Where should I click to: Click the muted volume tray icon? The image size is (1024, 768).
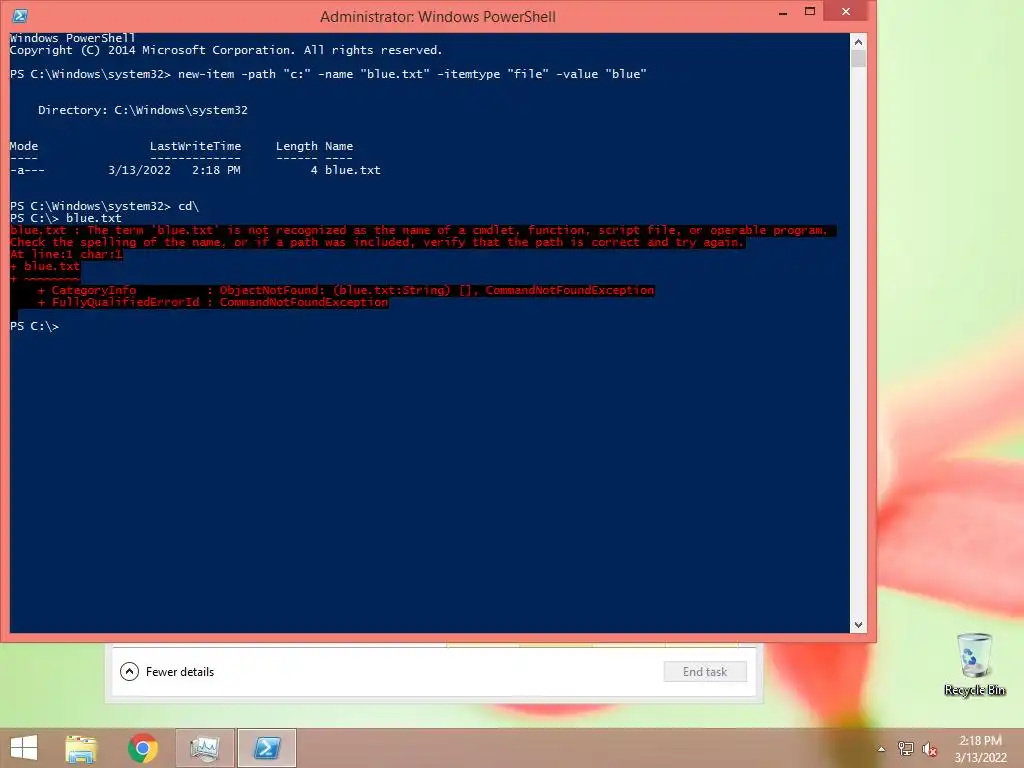929,749
